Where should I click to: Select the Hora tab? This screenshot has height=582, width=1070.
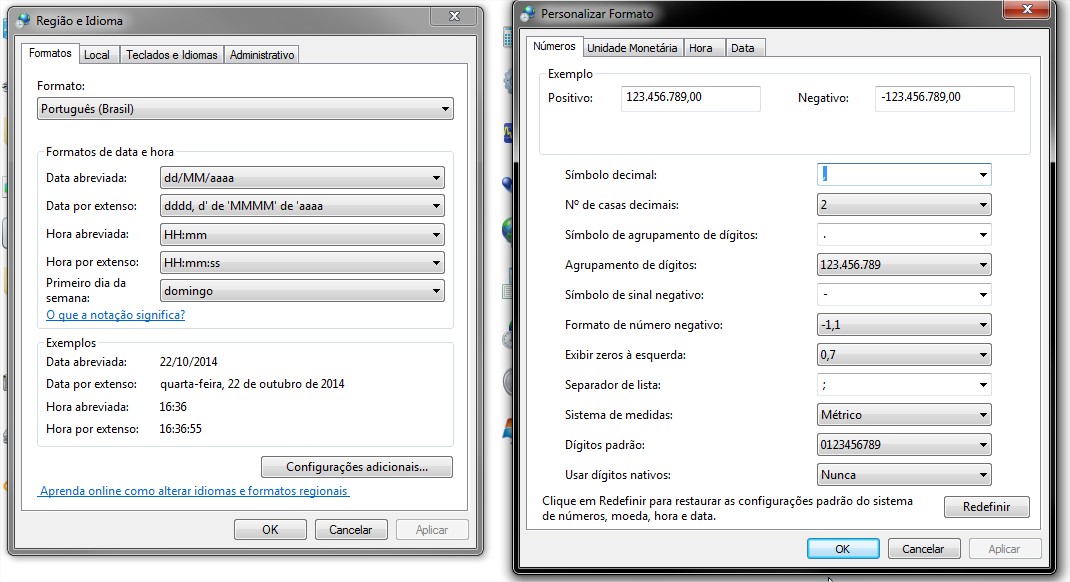click(x=701, y=48)
